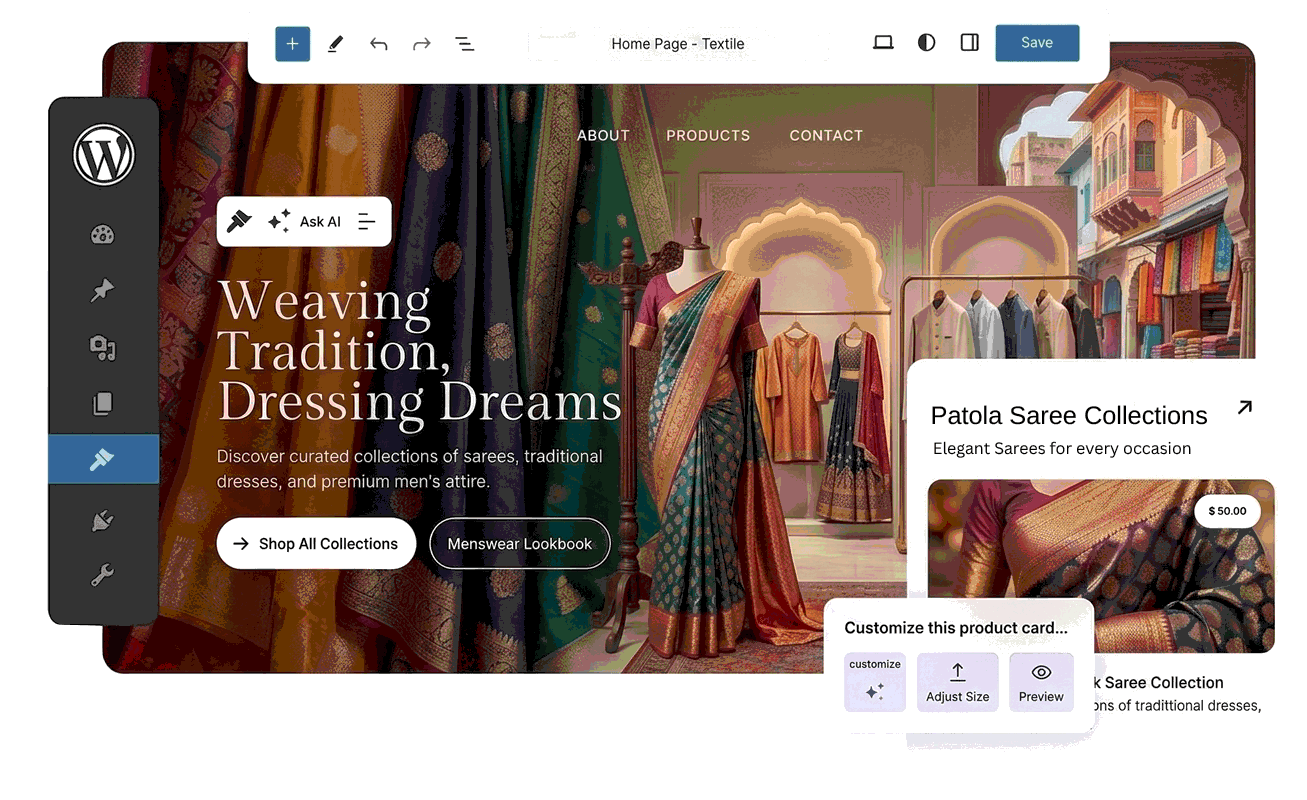Image resolution: width=1307 pixels, height=800 pixels.
Task: Open the pages icon in sidebar
Action: 102,403
